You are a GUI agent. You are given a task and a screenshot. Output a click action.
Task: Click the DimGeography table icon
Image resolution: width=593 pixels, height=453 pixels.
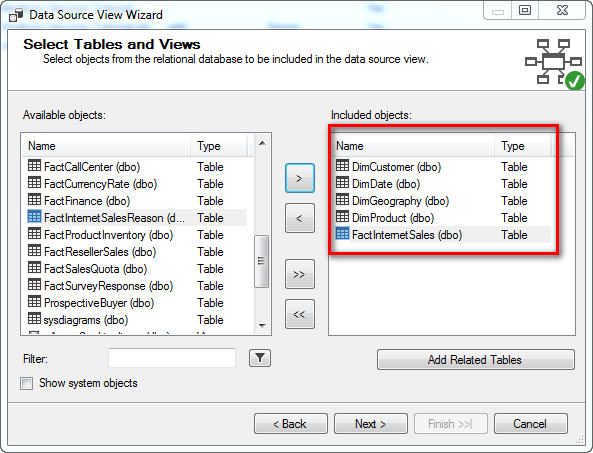[x=342, y=200]
